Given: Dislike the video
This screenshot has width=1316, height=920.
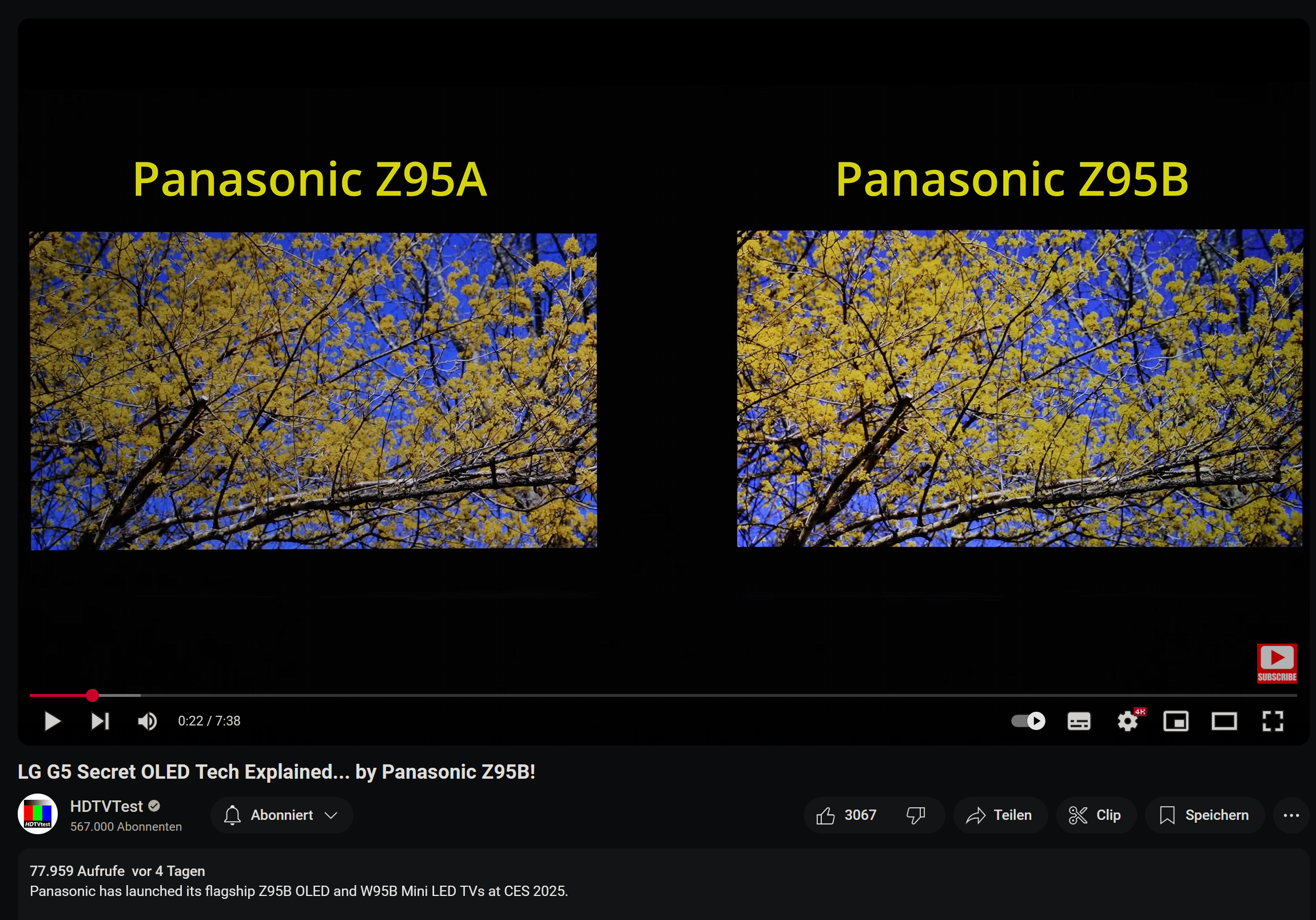Looking at the screenshot, I should point(916,815).
